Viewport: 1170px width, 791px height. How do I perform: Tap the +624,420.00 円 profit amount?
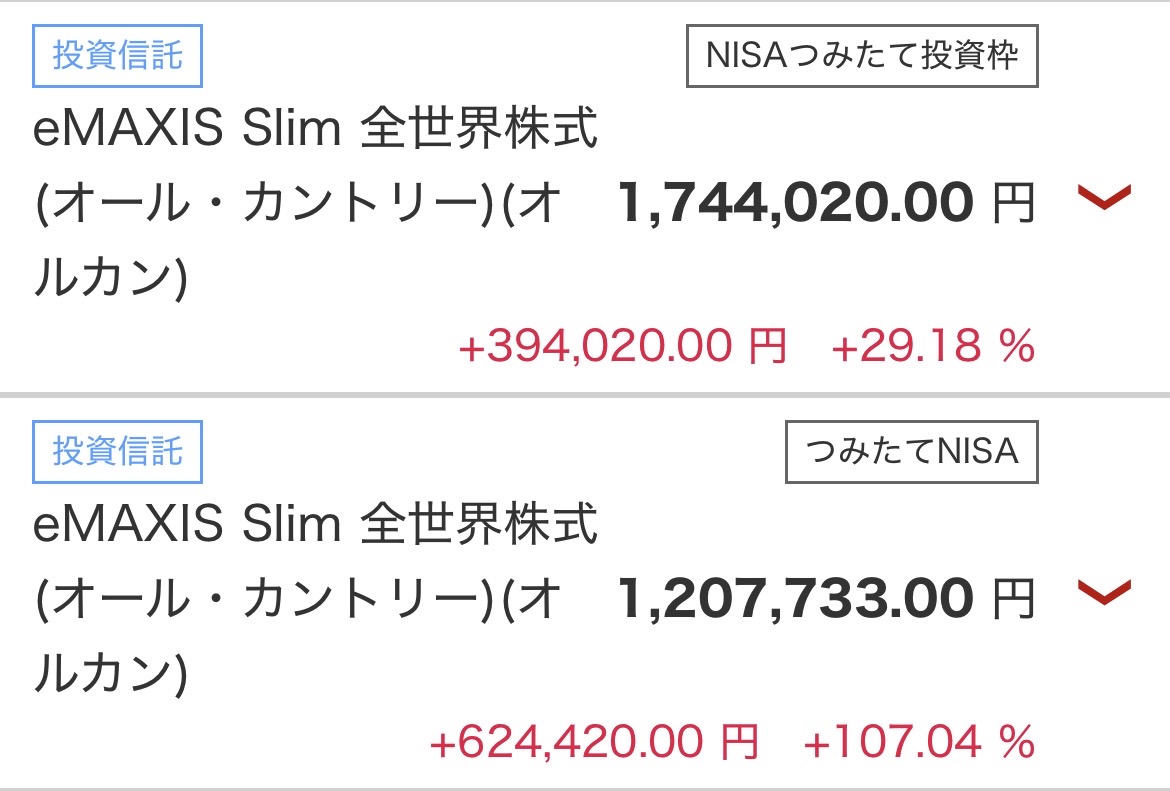tap(594, 743)
